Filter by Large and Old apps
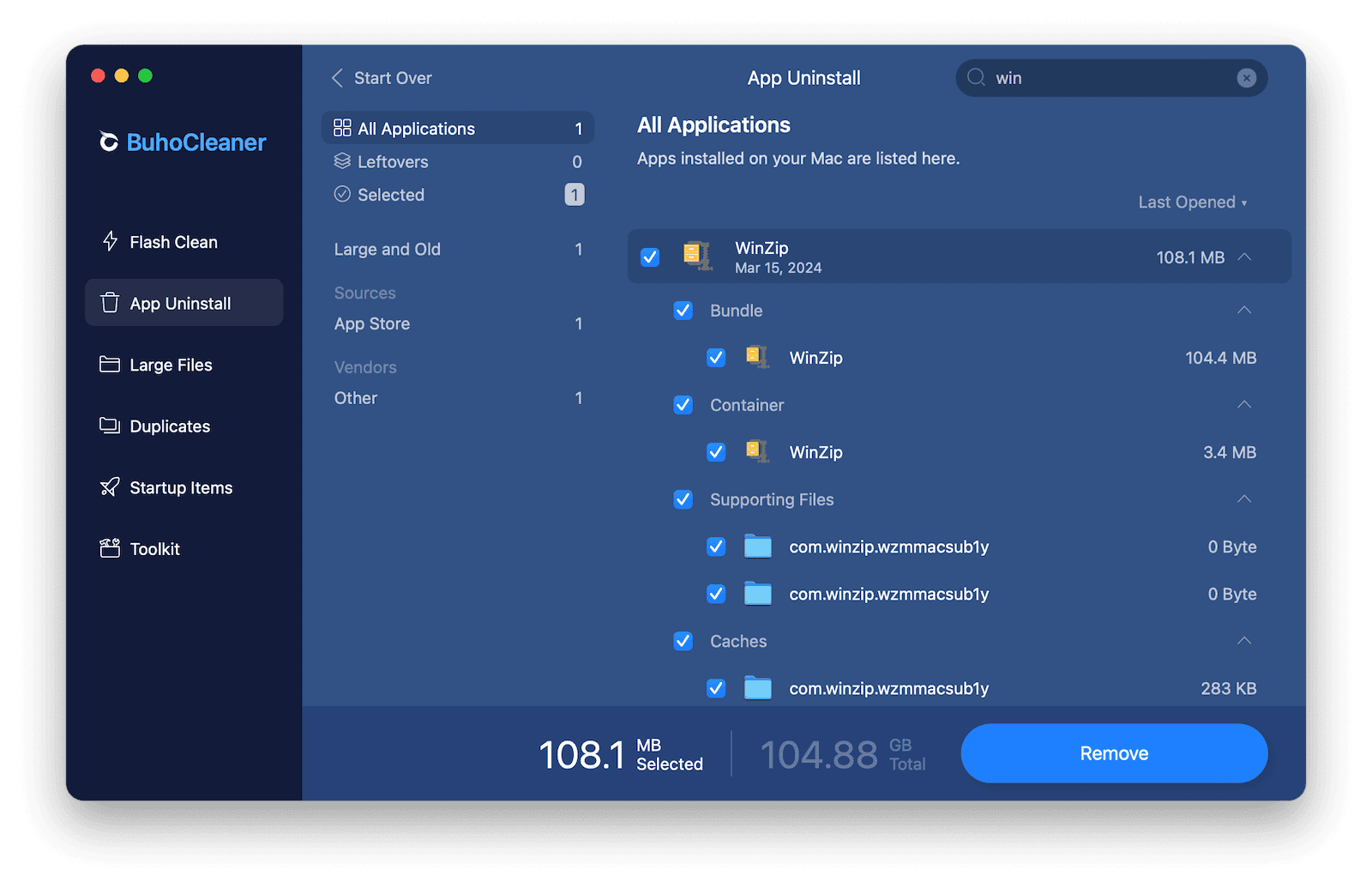The height and width of the screenshot is (888, 1372). [x=458, y=250]
